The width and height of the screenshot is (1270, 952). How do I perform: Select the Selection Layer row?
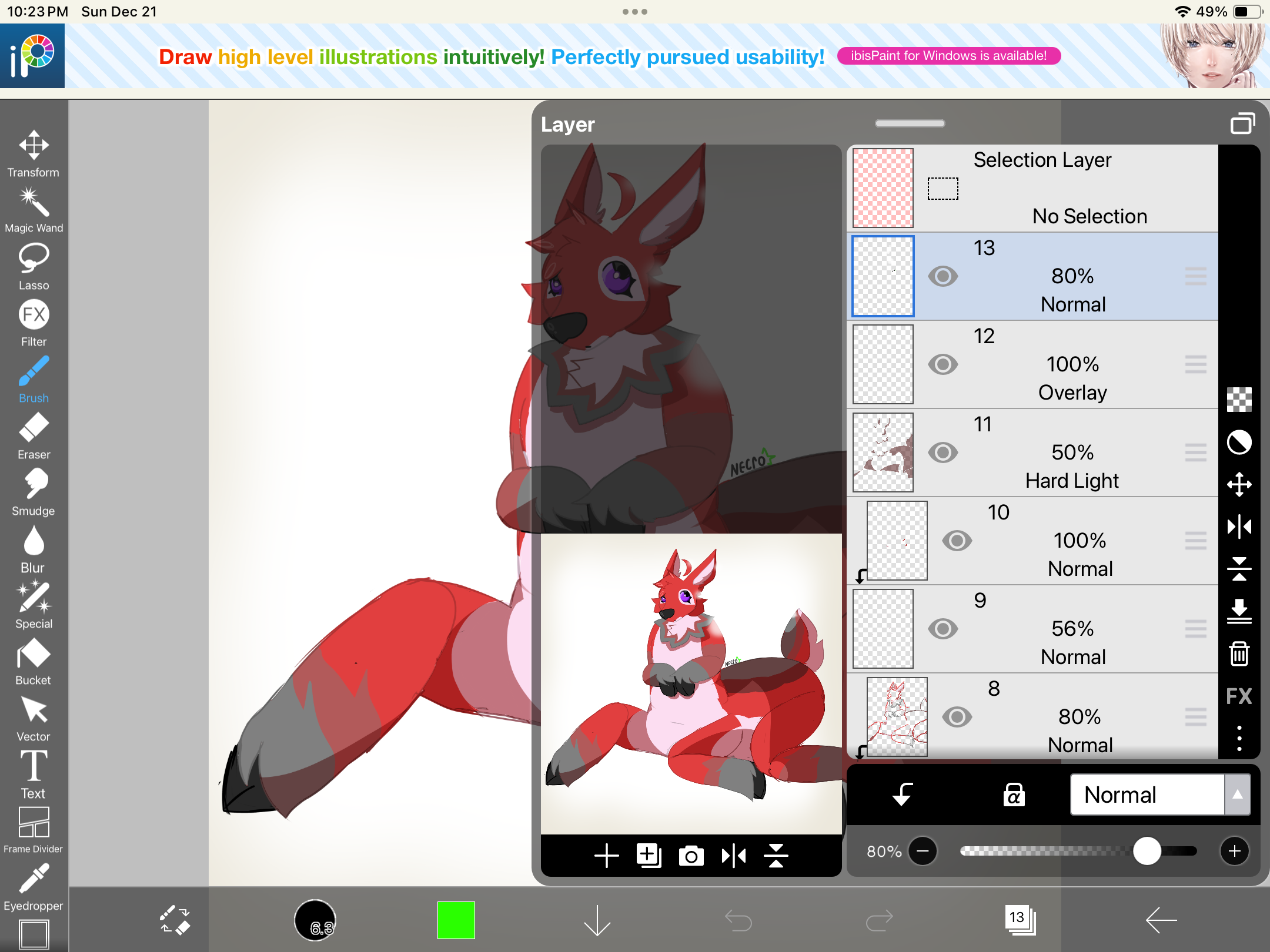(x=1058, y=188)
